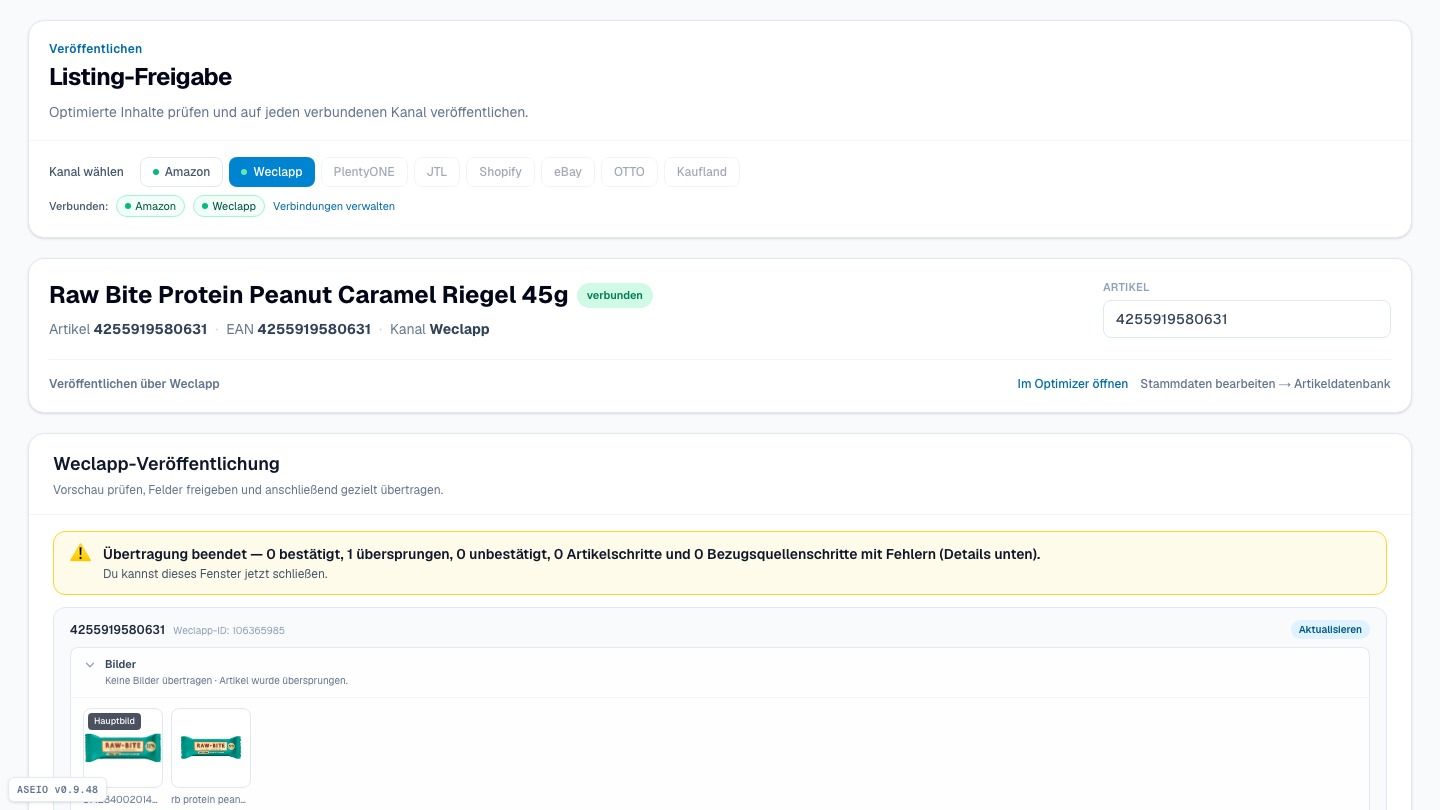The width and height of the screenshot is (1440, 810).
Task: Click the Weclapp-ID: 106365985 text
Action: point(229,631)
